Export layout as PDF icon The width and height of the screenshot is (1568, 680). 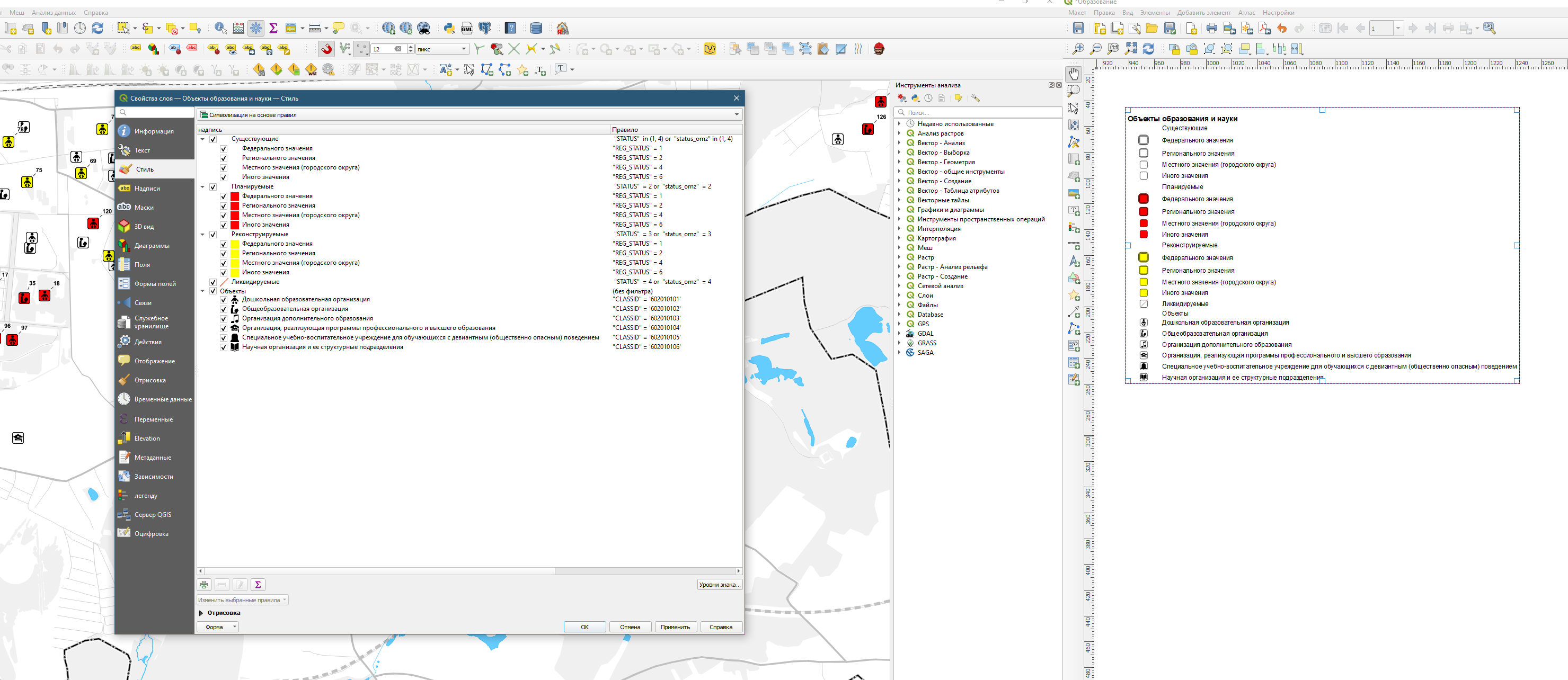[1264, 28]
